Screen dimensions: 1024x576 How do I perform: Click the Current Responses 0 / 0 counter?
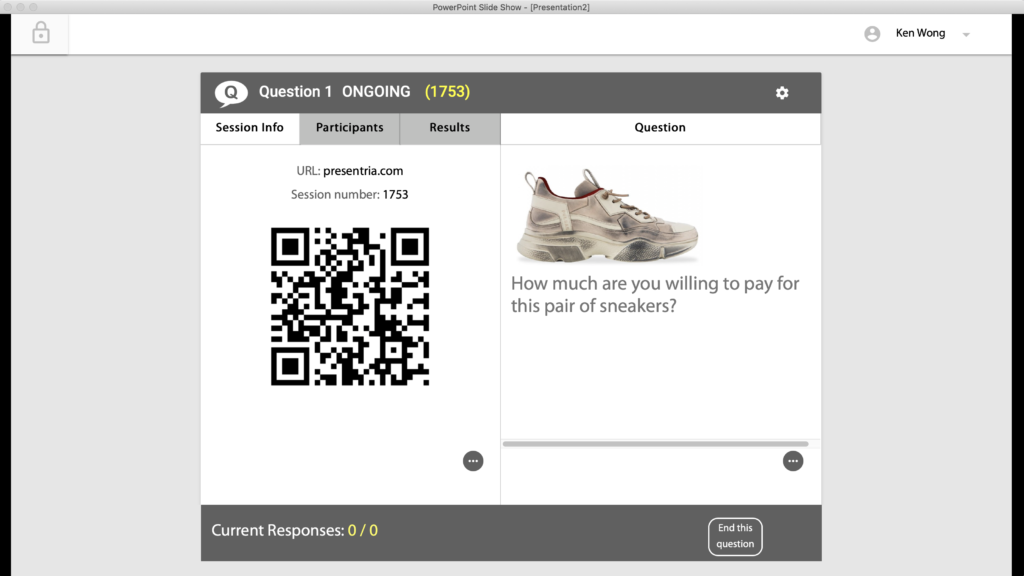point(295,530)
